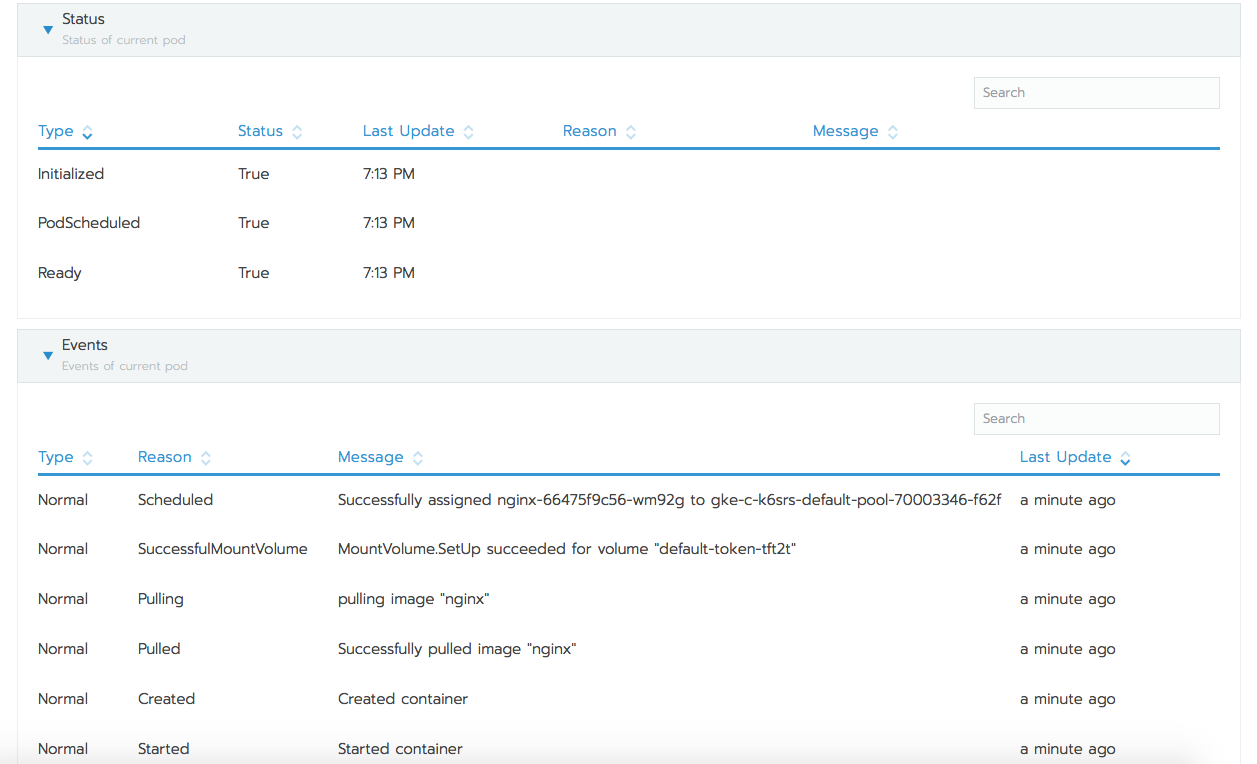Screen dimensions: 1257x764
Task: Focus the Events section Search field
Action: tap(1097, 419)
